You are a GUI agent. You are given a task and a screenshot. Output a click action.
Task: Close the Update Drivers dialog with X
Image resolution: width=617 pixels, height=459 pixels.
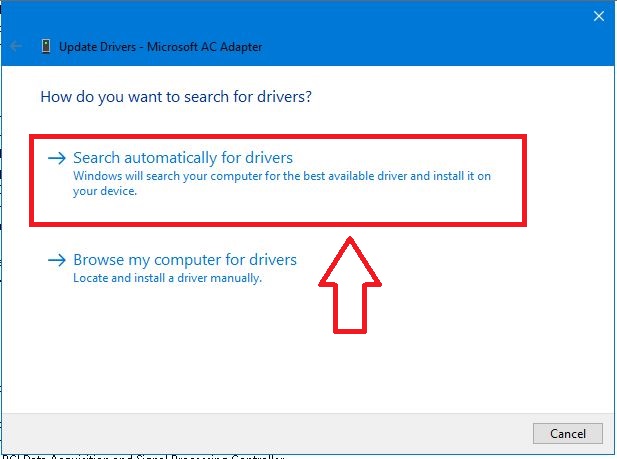coord(599,16)
